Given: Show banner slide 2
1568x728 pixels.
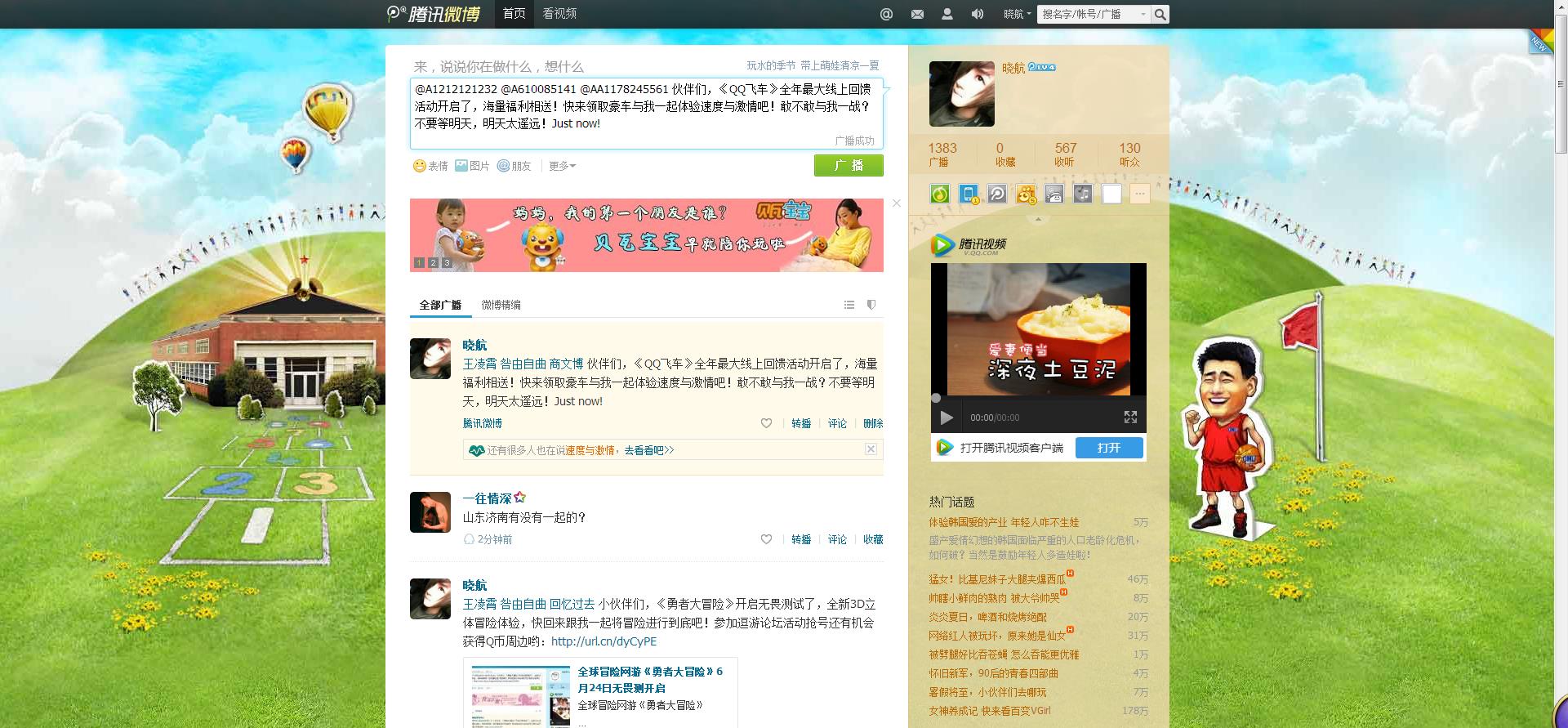Looking at the screenshot, I should (x=433, y=263).
